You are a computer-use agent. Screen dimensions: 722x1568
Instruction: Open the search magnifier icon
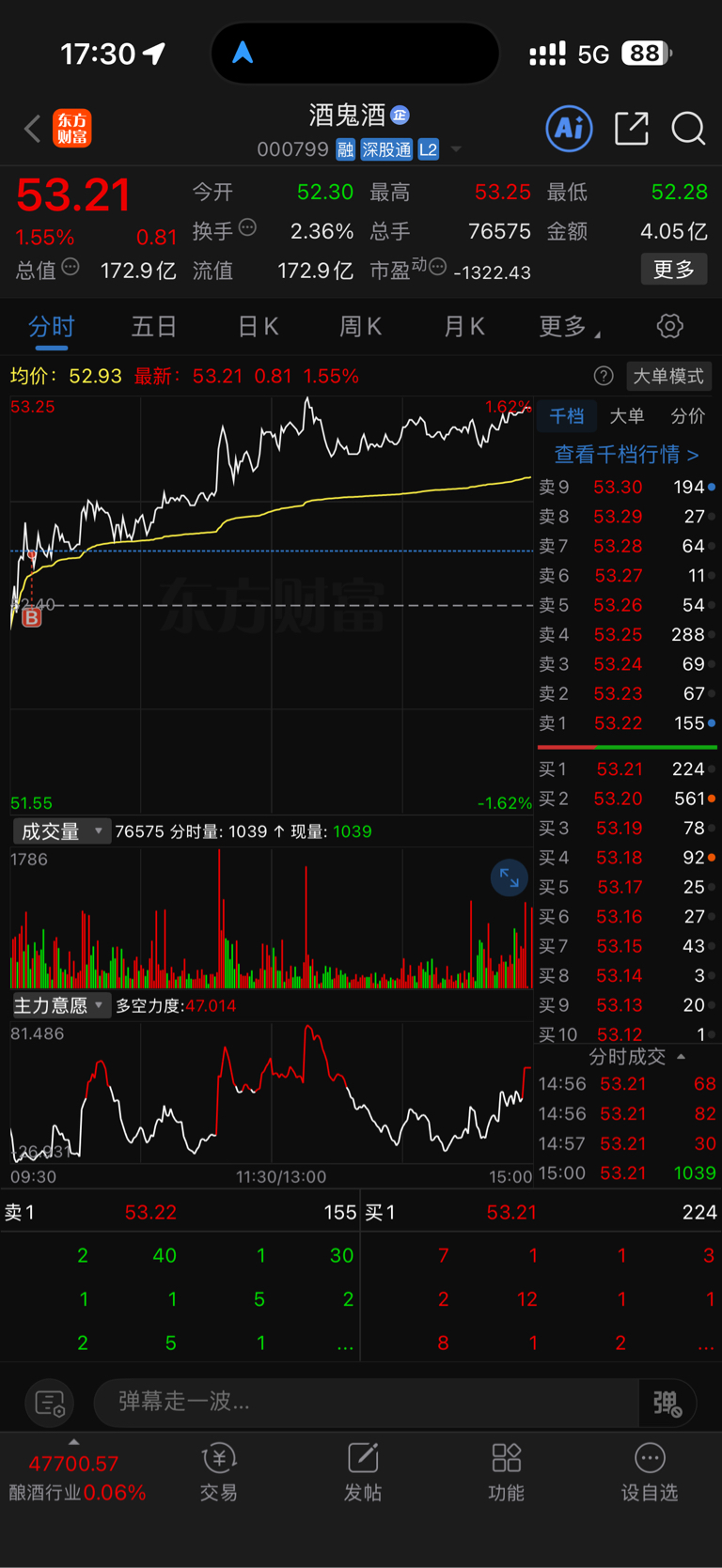[x=688, y=129]
